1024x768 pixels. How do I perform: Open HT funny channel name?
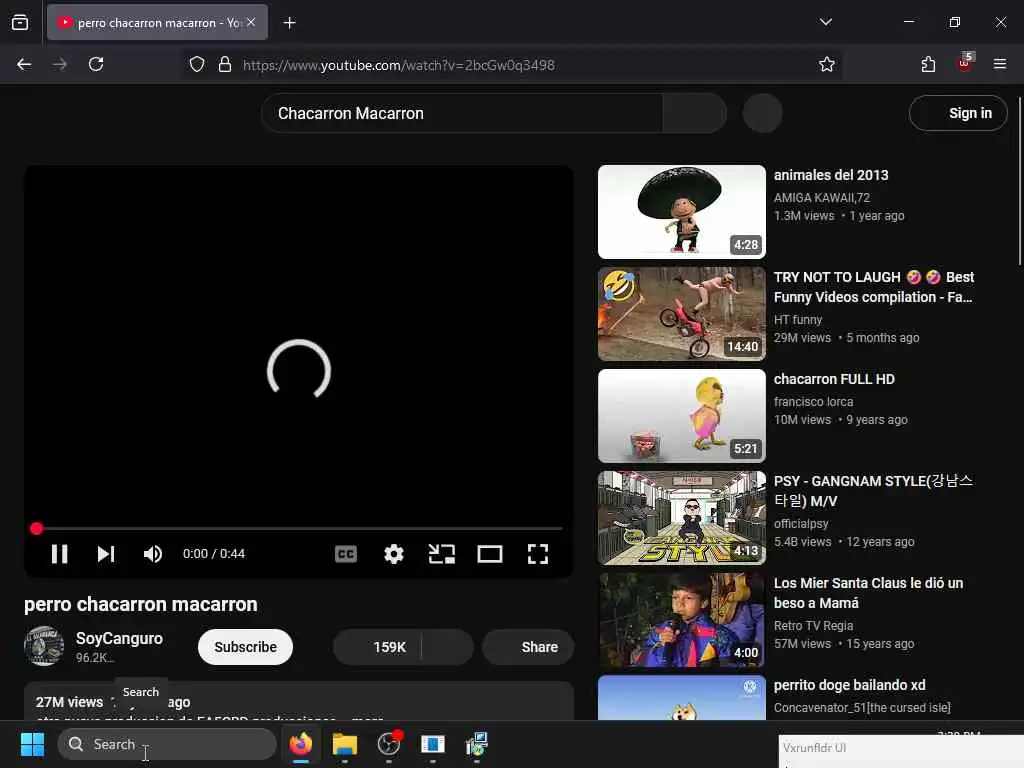coord(798,319)
